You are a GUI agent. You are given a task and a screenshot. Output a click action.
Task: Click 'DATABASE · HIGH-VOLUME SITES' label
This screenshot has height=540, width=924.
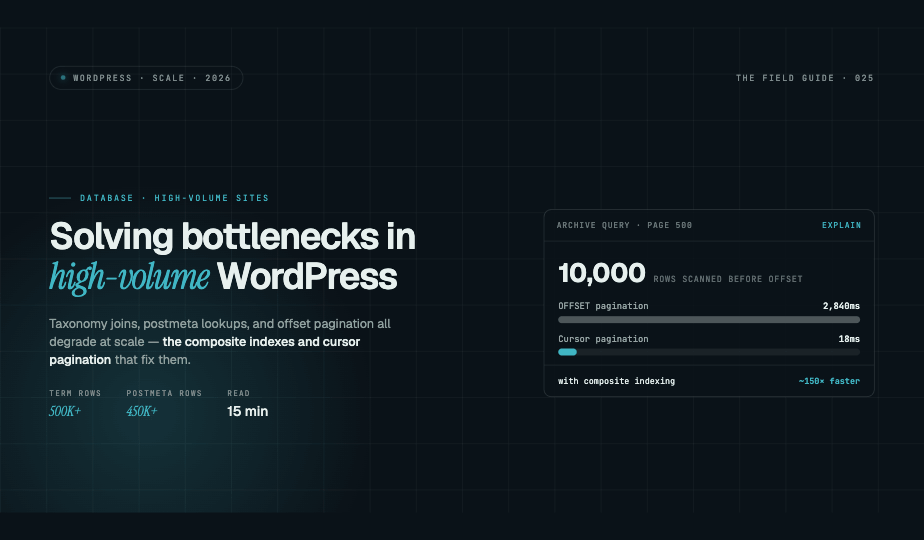pyautogui.click(x=174, y=198)
